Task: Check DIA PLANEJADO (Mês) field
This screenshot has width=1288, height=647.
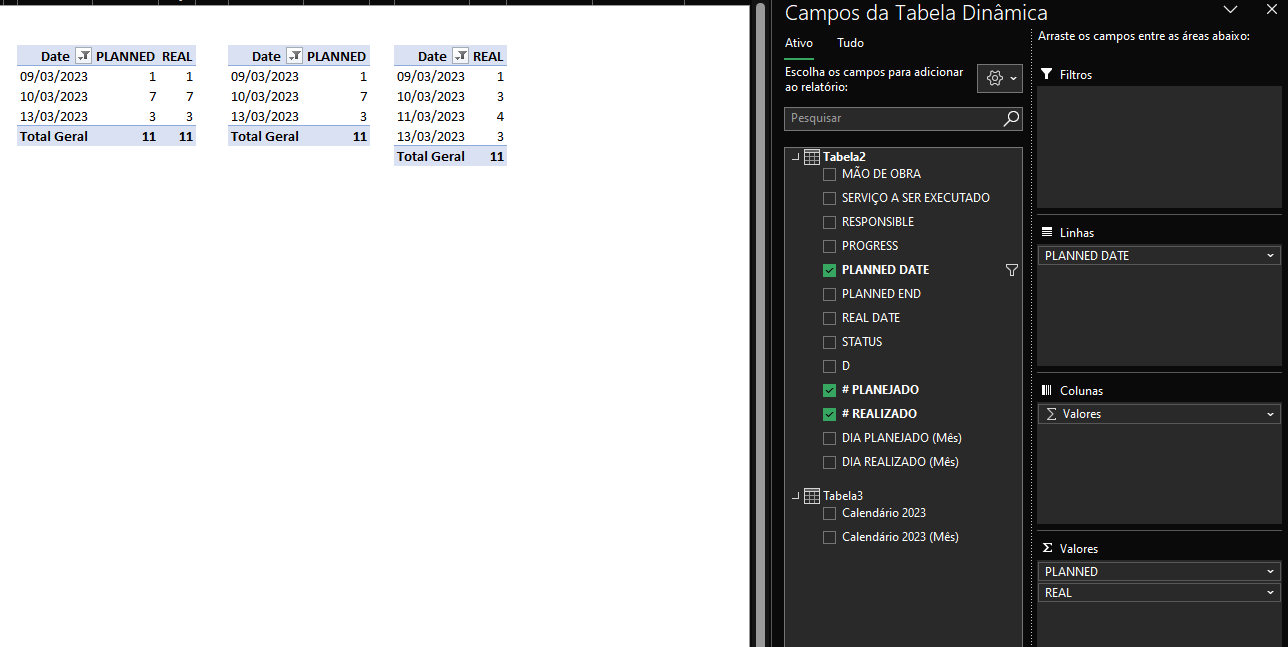Action: tap(829, 438)
